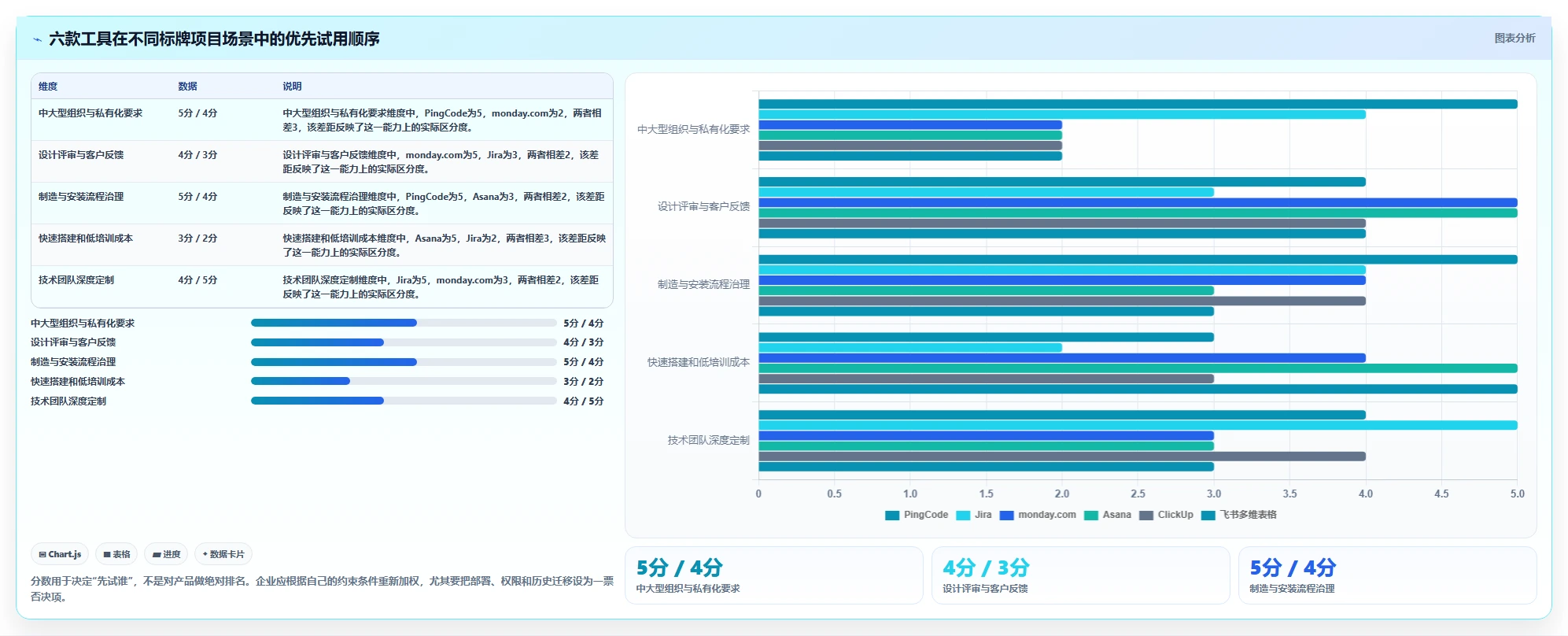Click the 快速搭建和低培训成本 progress list label

[x=78, y=382]
